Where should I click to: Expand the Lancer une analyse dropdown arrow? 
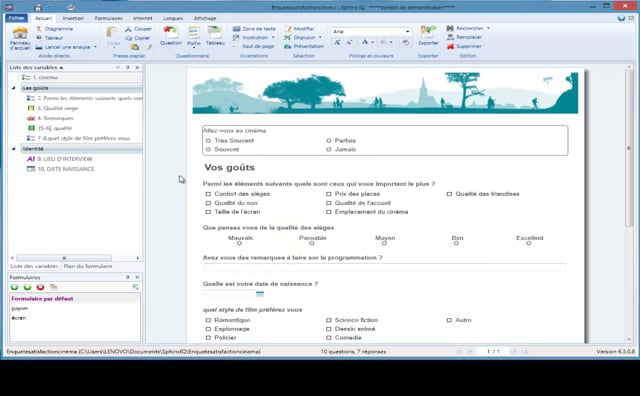coord(95,47)
